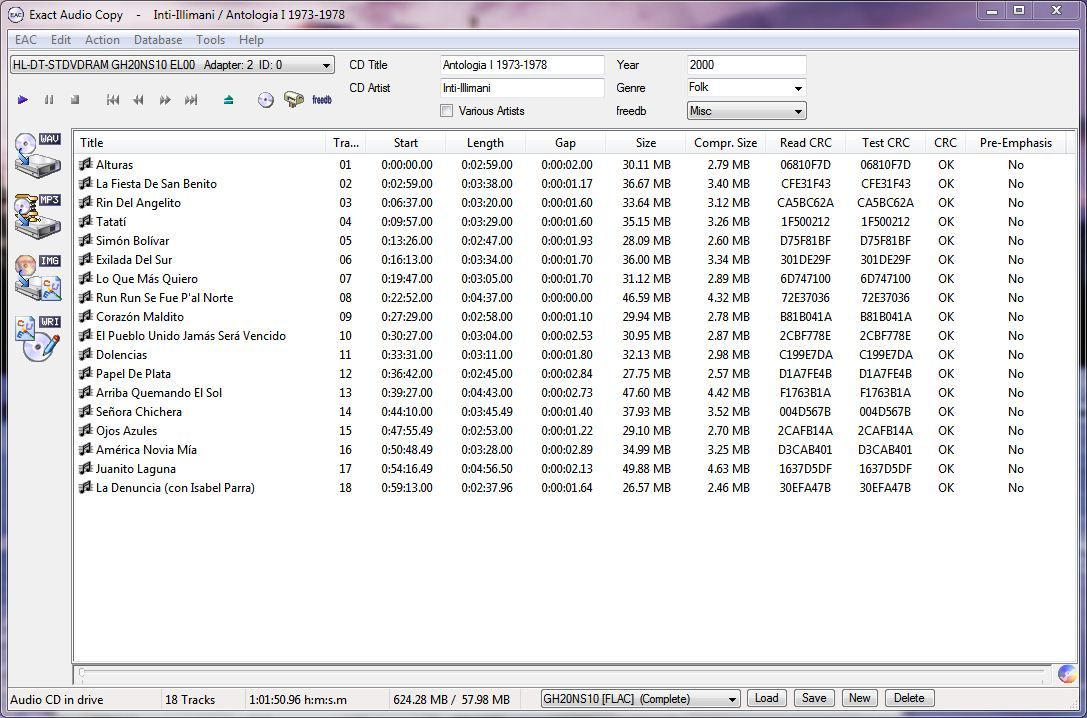
Task: Click the CD Artist input field
Action: point(522,88)
